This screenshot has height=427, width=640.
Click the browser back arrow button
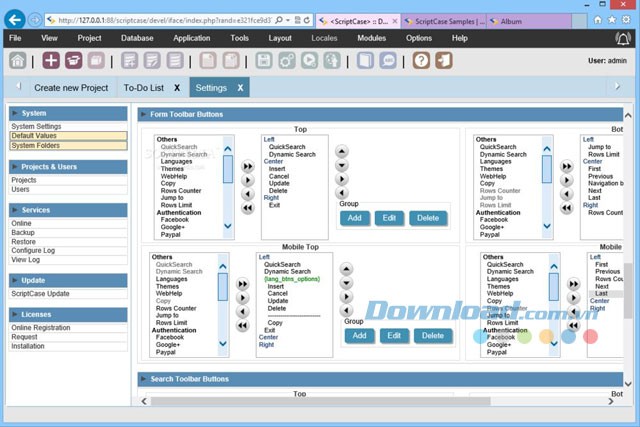point(14,20)
